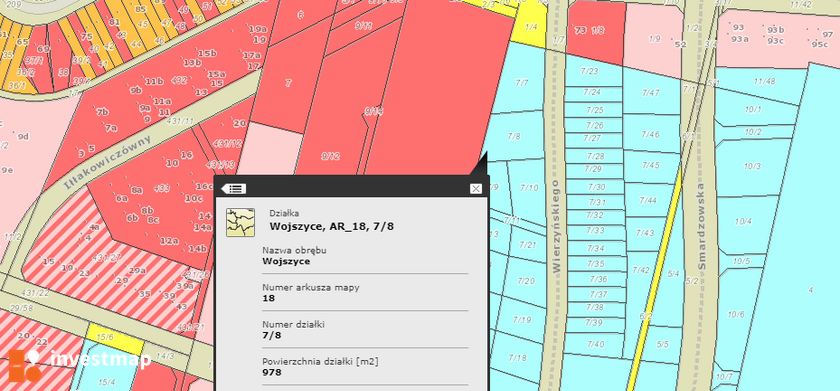This screenshot has height=391, width=840.
Task: Select the red parcel 9/12
Action: [330, 156]
